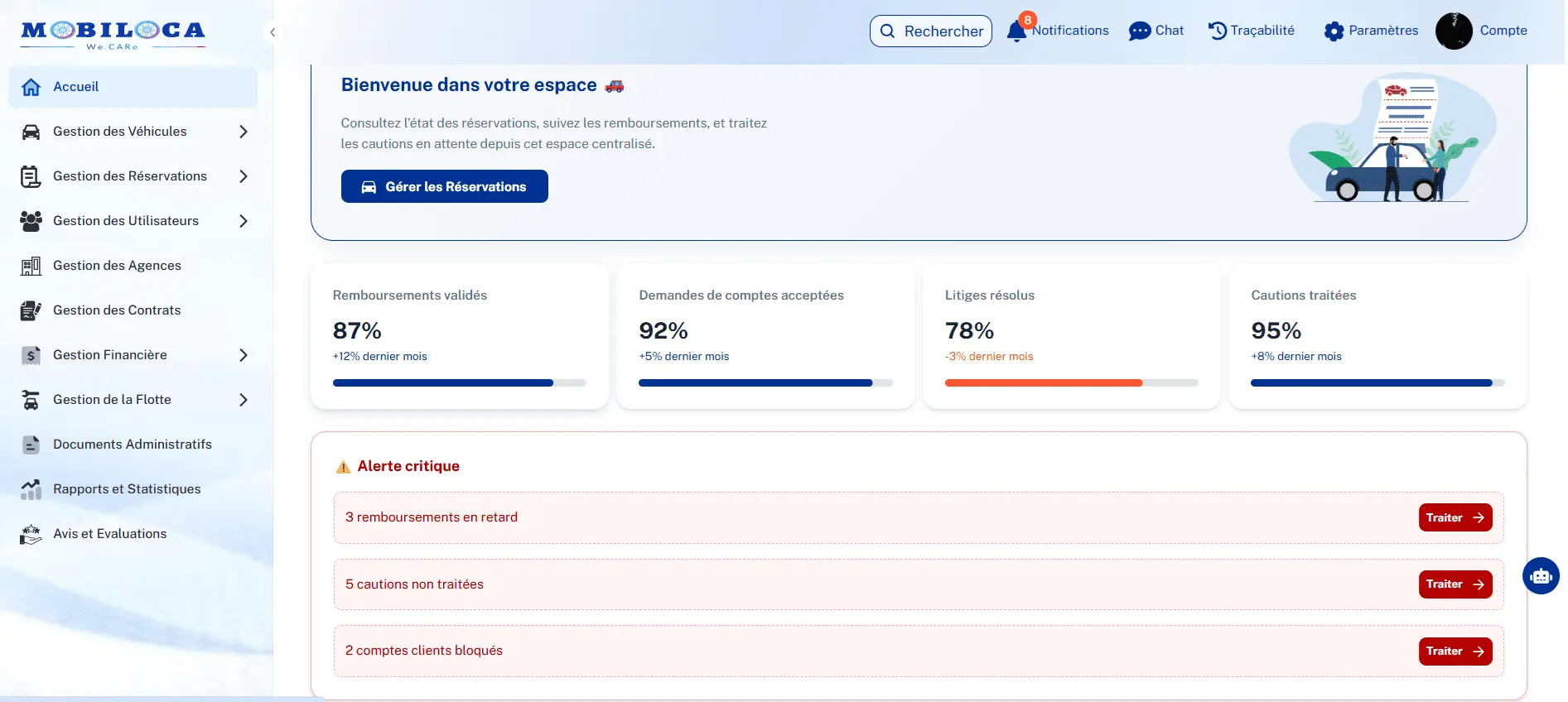Click the Rapports et Statistiques chart icon
This screenshot has width=1568, height=702.
click(31, 489)
